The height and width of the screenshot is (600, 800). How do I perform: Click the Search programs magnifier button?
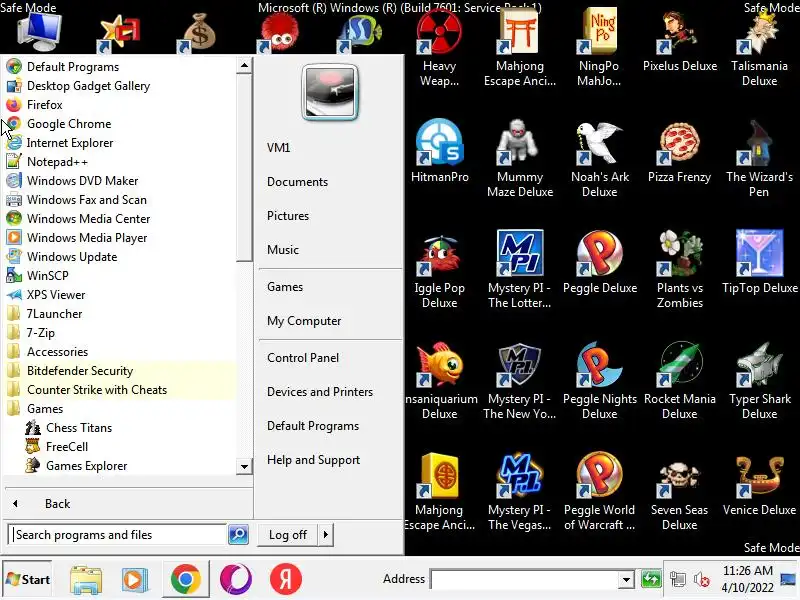click(x=238, y=535)
